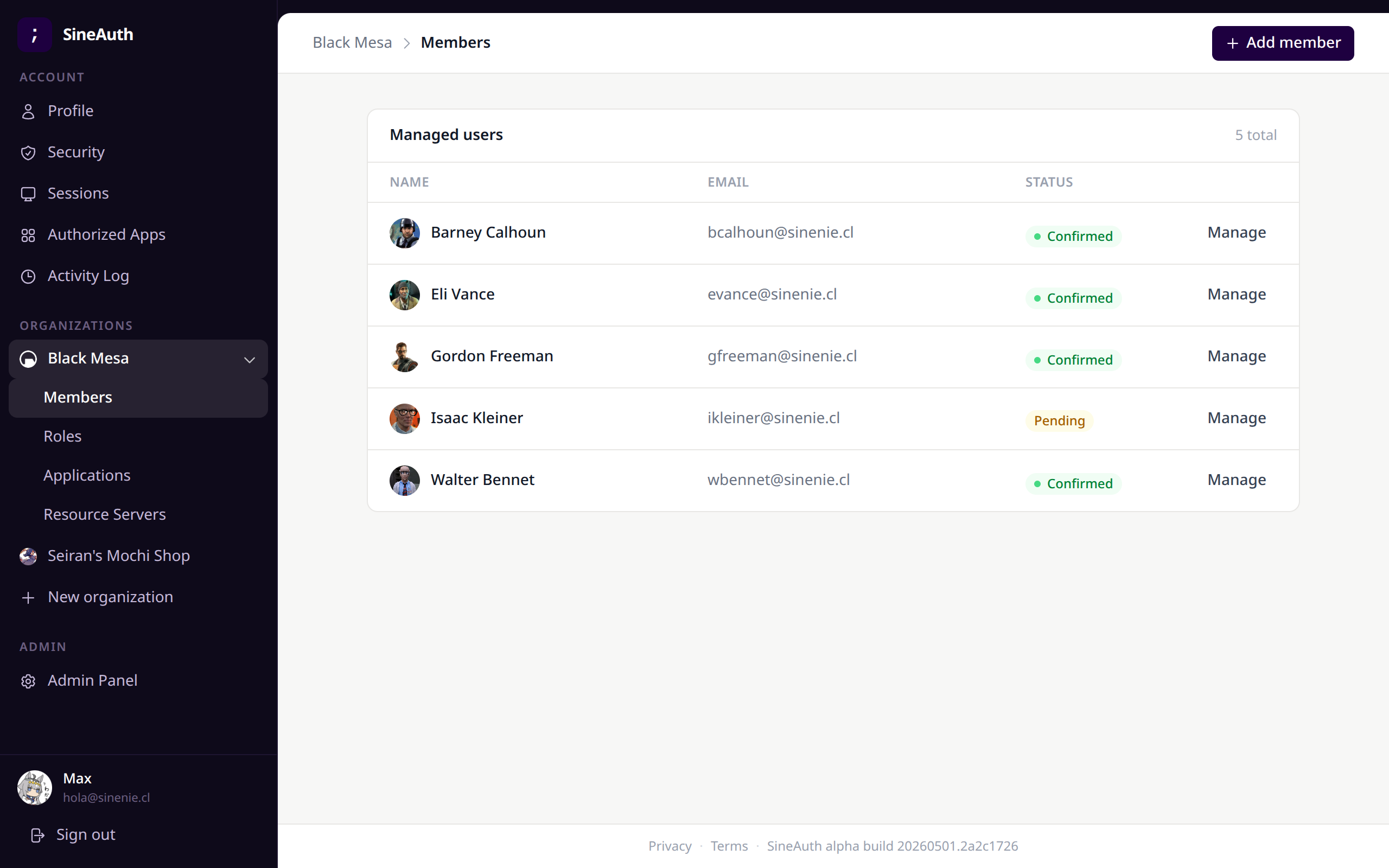Click the Add member button

pos(1283,43)
